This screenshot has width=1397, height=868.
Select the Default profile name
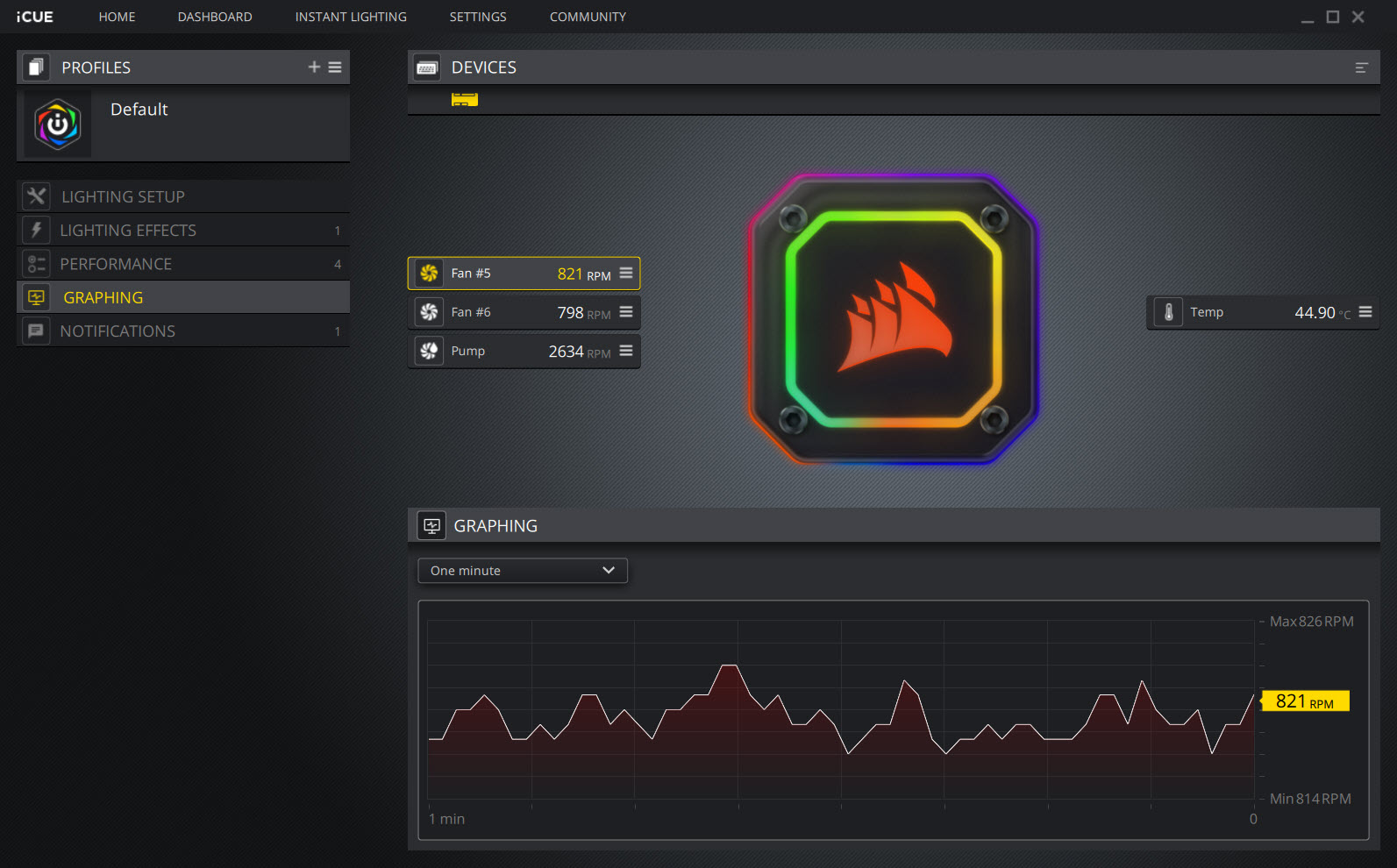(139, 110)
